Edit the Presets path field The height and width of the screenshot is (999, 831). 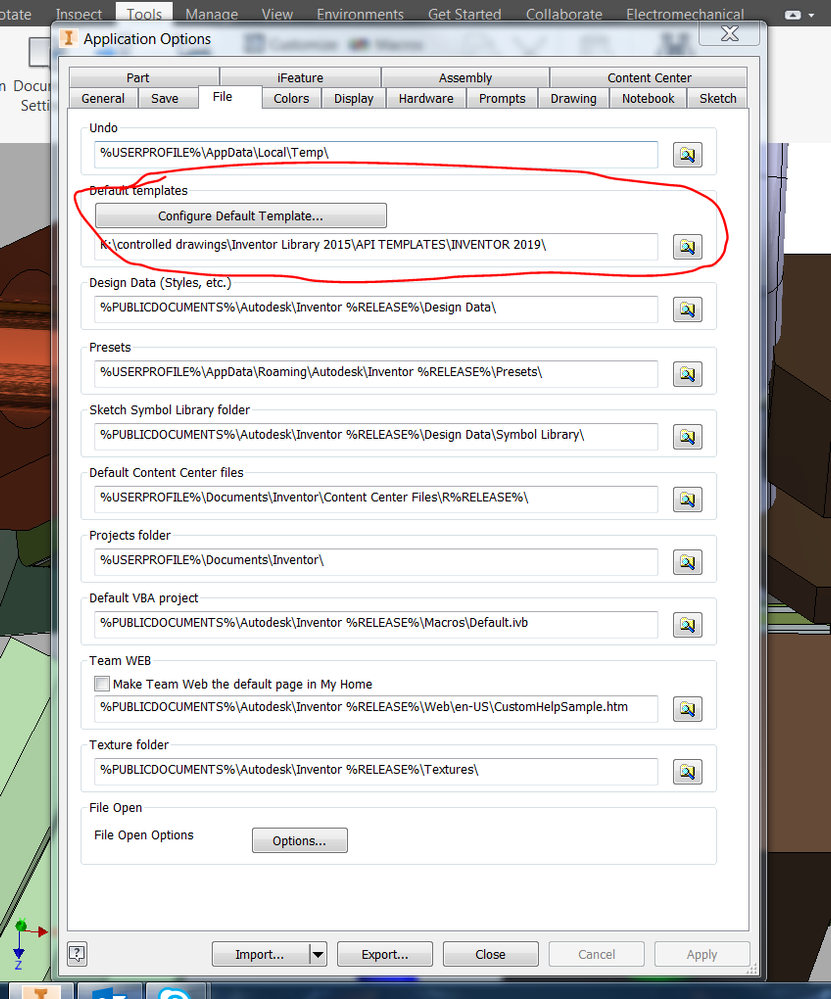[376, 373]
